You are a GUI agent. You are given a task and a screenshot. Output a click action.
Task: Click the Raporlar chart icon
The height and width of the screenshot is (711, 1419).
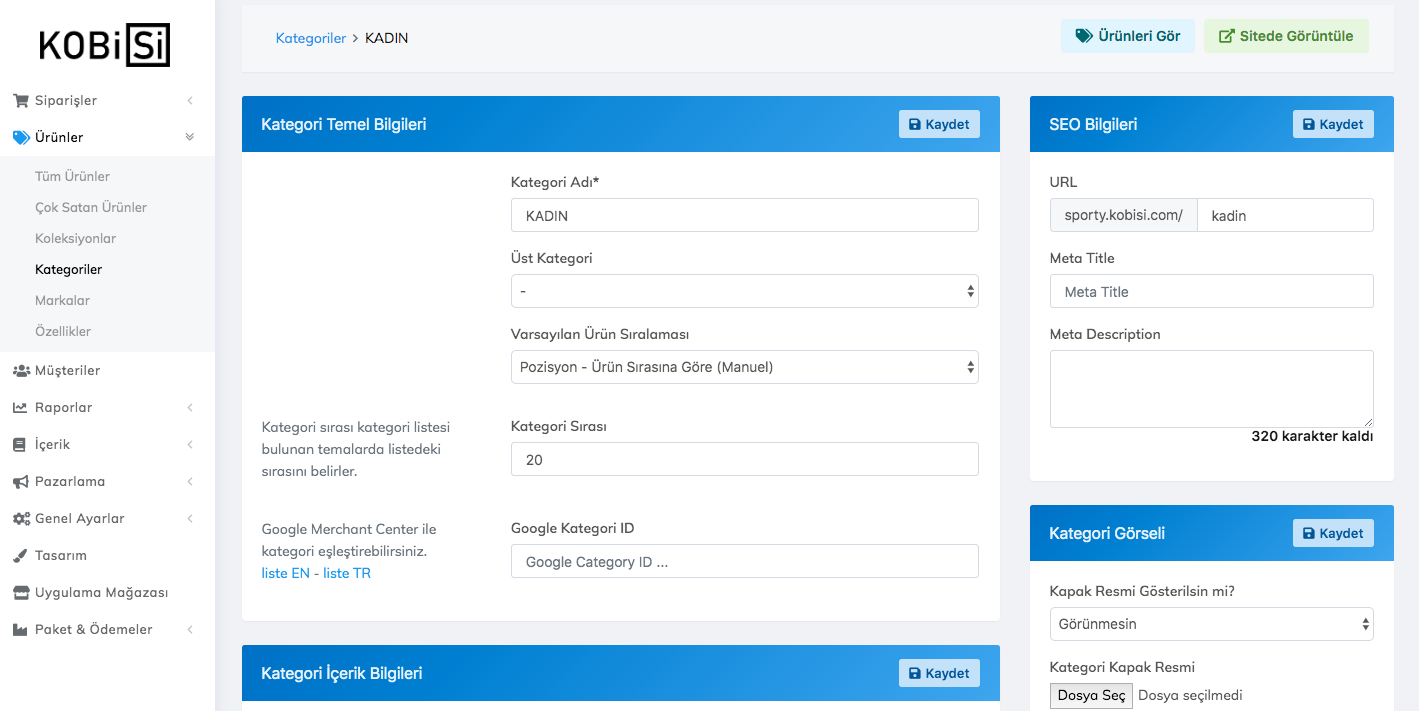pyautogui.click(x=20, y=407)
